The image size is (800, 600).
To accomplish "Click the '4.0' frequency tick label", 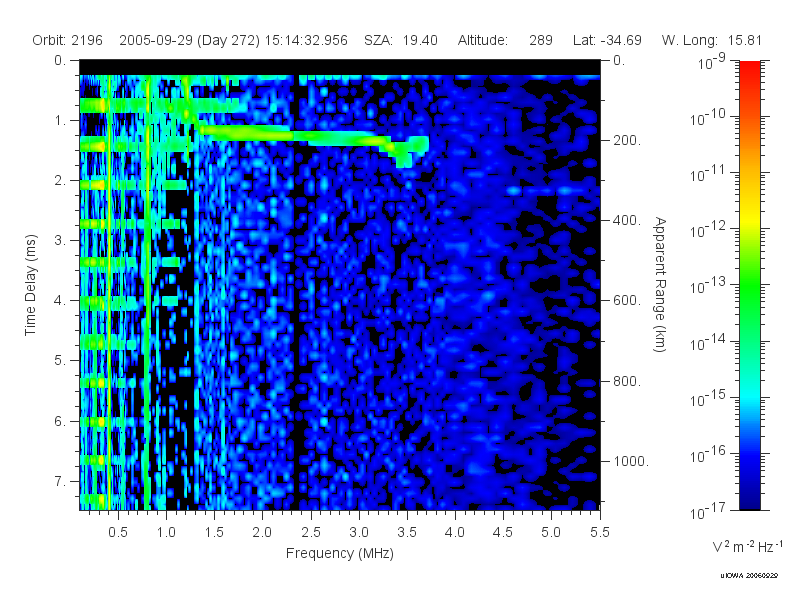I will (x=455, y=532).
